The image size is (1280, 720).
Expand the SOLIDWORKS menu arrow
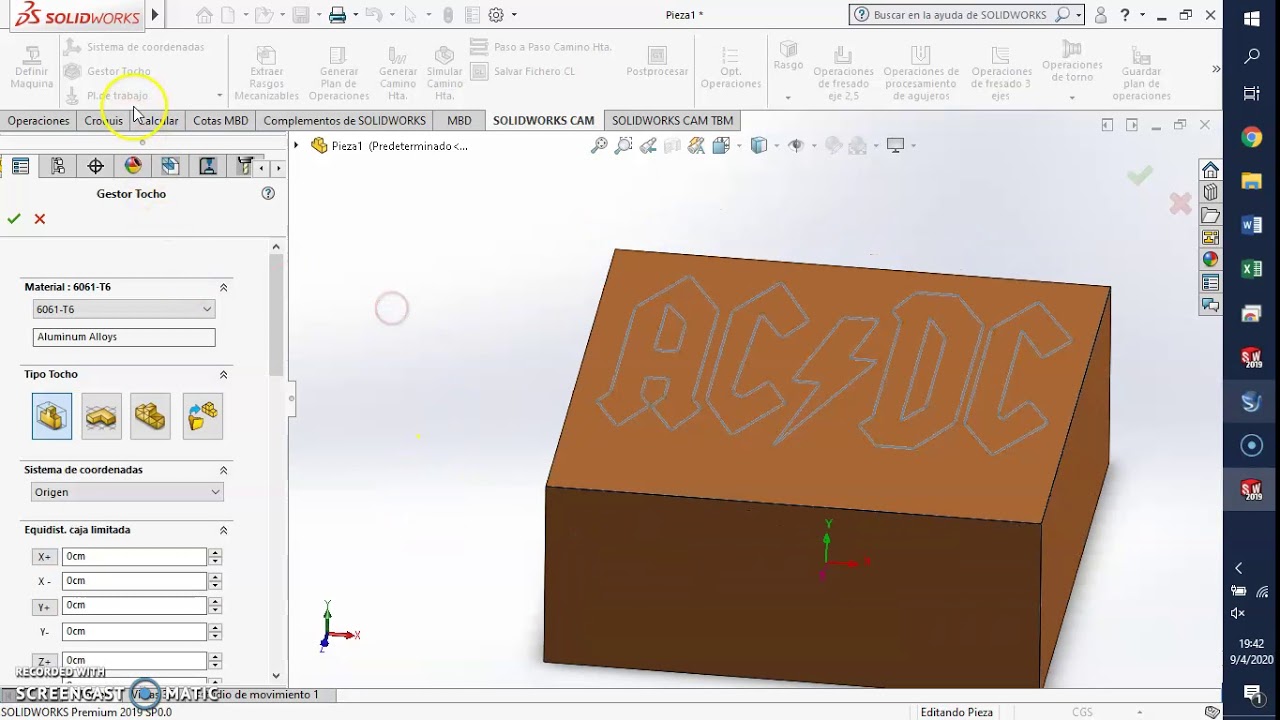[155, 15]
